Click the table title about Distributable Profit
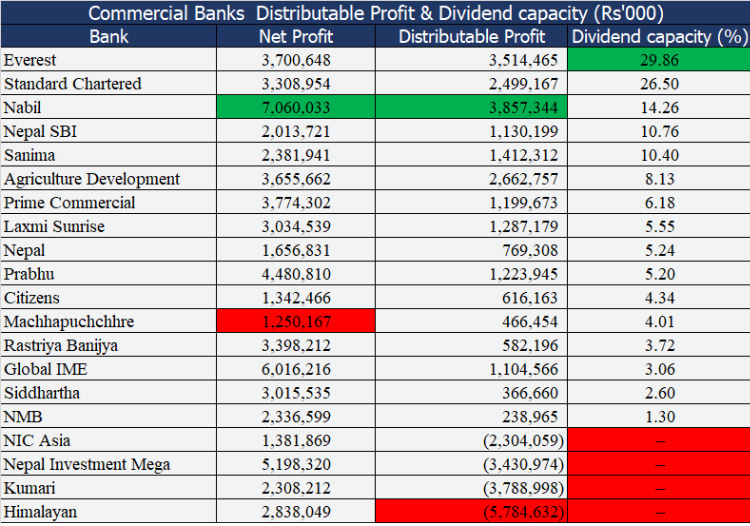Viewport: 750px width, 526px height. (375, 13)
